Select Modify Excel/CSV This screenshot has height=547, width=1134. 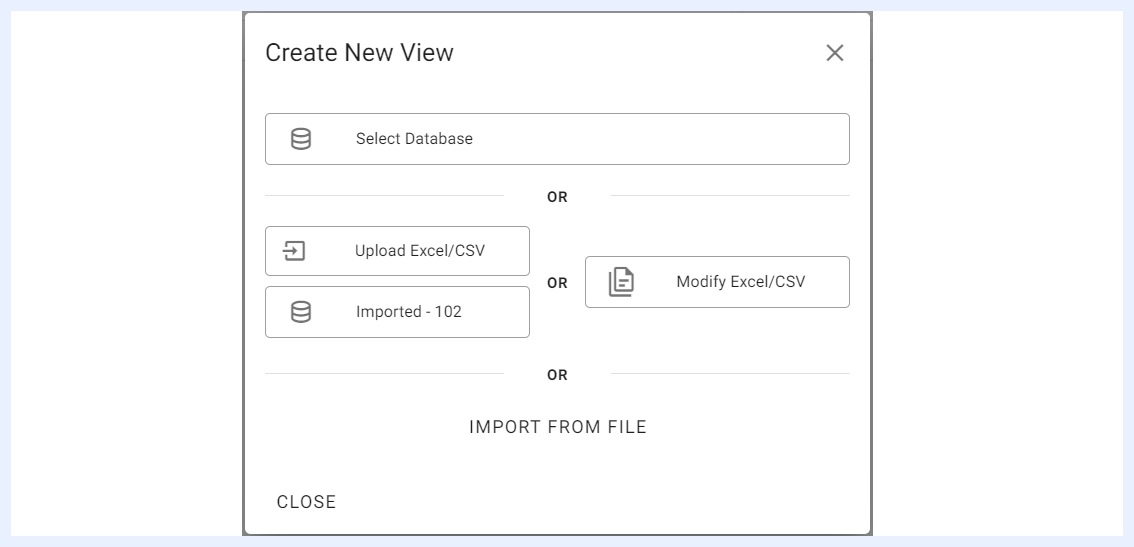pyautogui.click(x=717, y=282)
